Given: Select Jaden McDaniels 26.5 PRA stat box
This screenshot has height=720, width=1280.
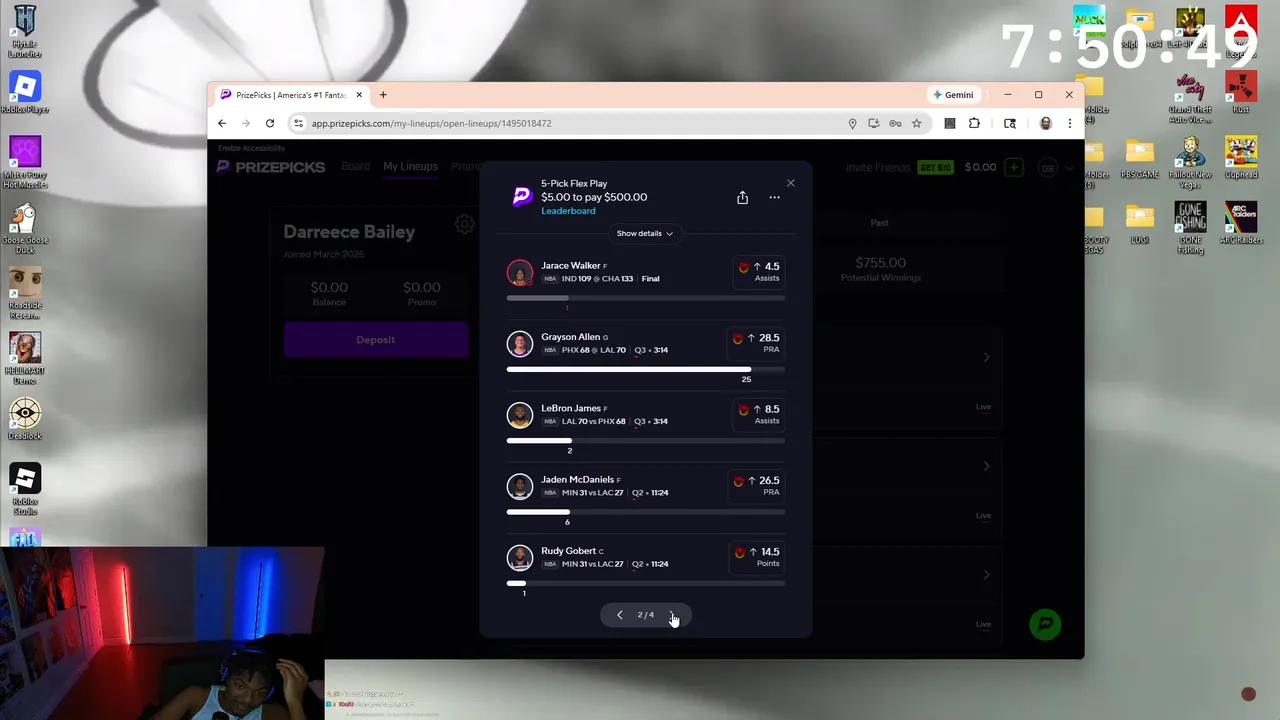Looking at the screenshot, I should [756, 485].
